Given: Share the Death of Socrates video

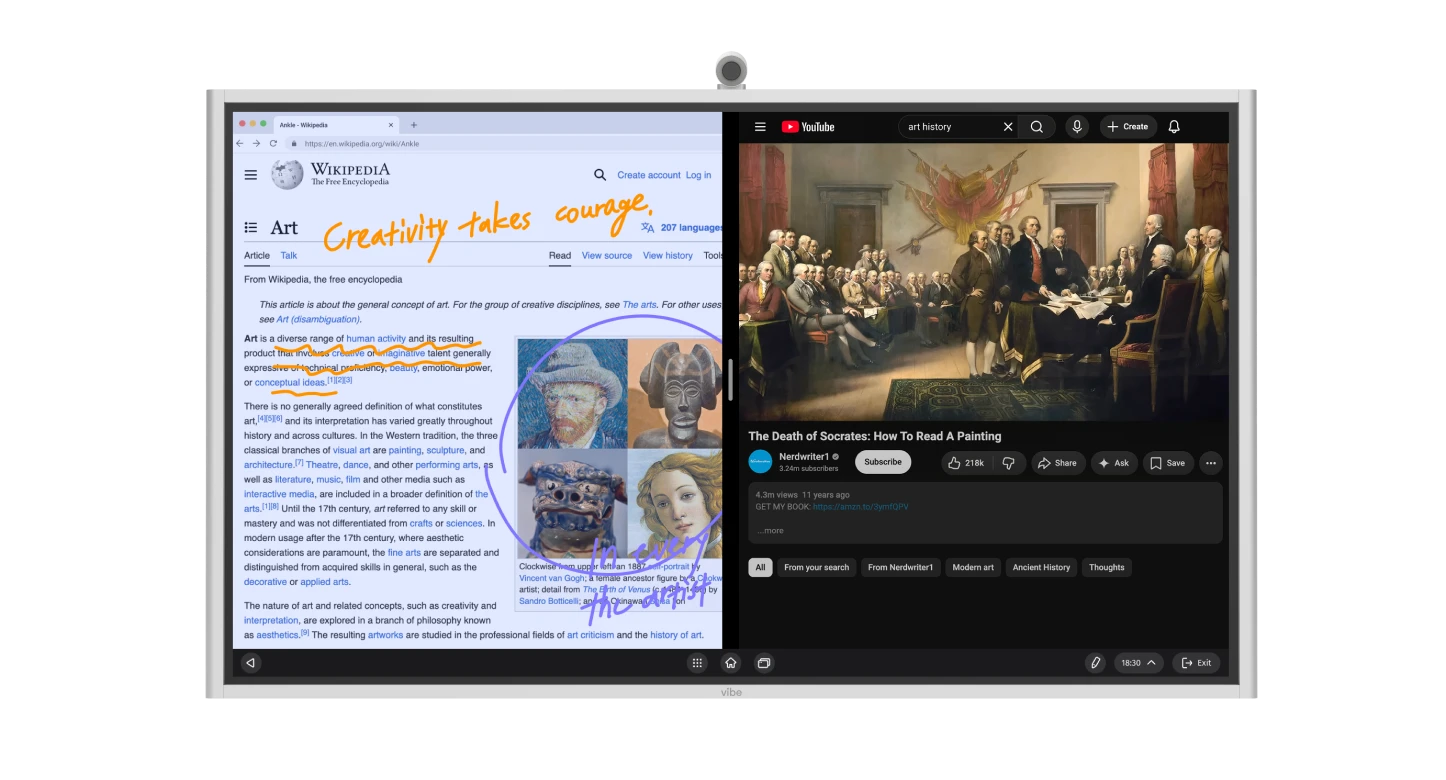Looking at the screenshot, I should 1057,463.
